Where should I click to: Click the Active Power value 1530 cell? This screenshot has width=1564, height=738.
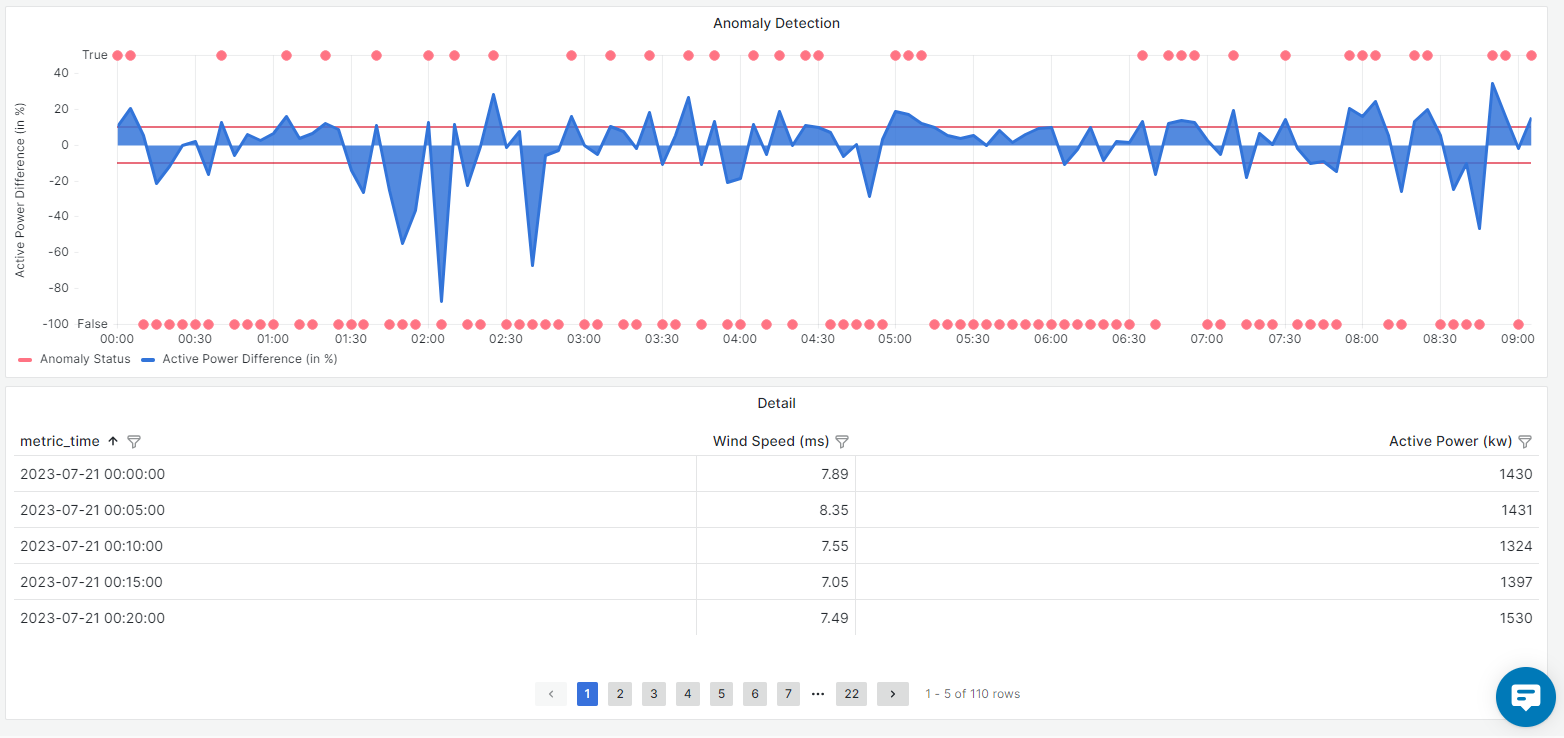point(1515,618)
